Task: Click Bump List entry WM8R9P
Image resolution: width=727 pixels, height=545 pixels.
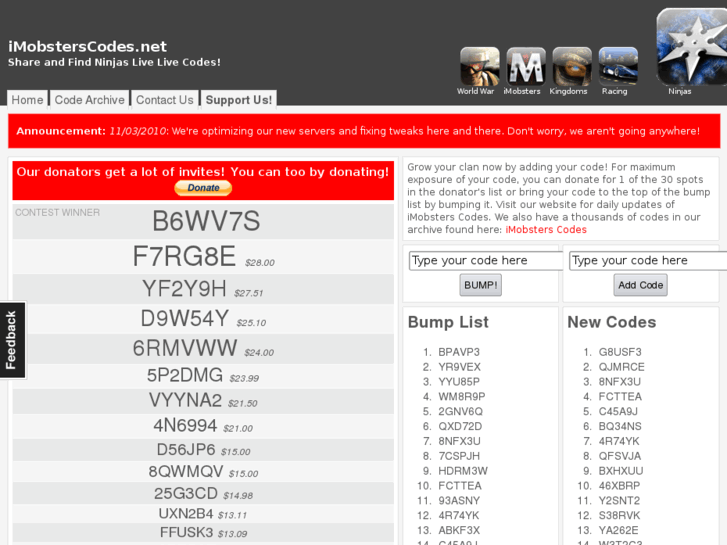Action: [462, 397]
